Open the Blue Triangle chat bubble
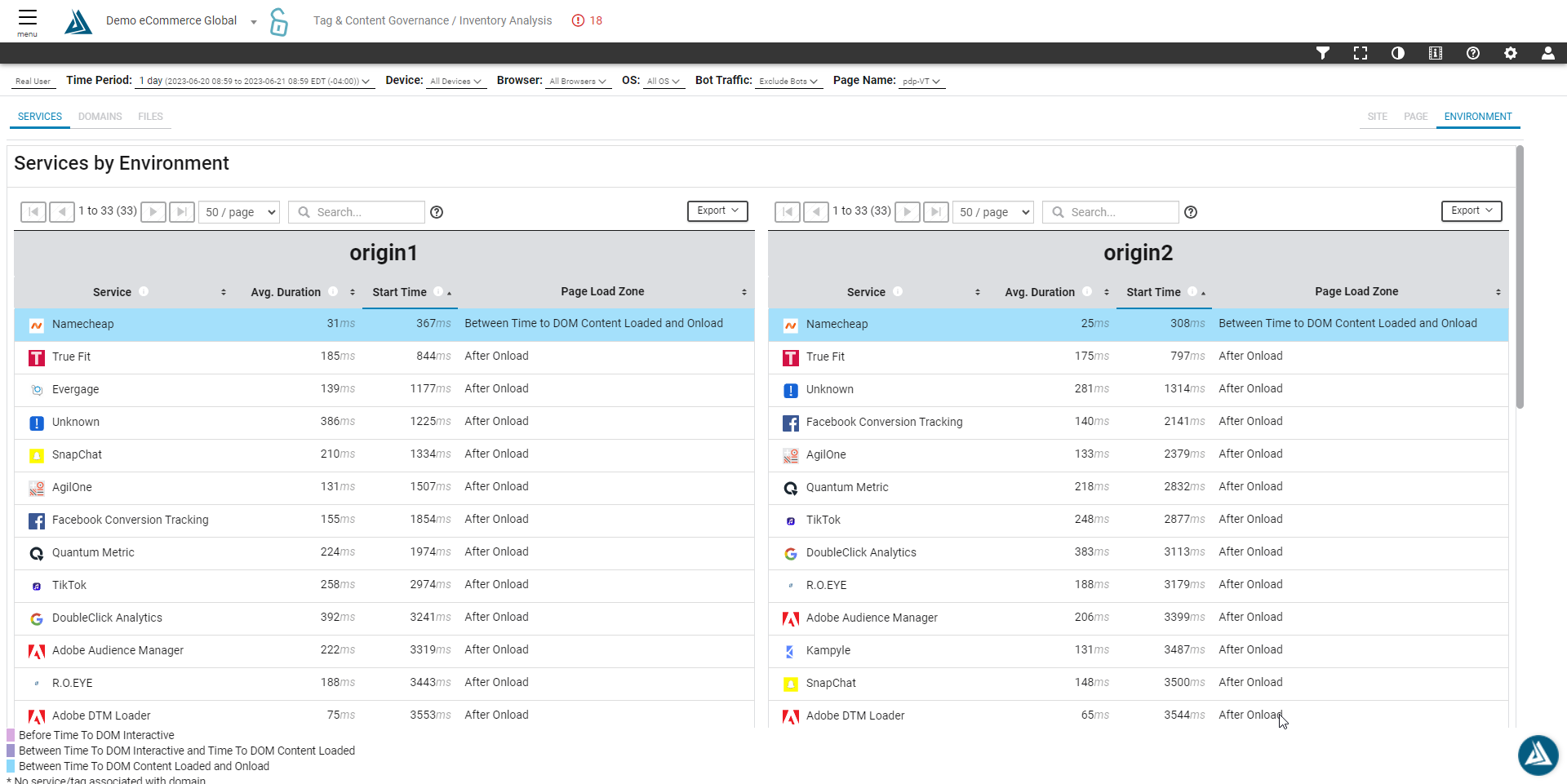The image size is (1567, 784). coord(1538,755)
